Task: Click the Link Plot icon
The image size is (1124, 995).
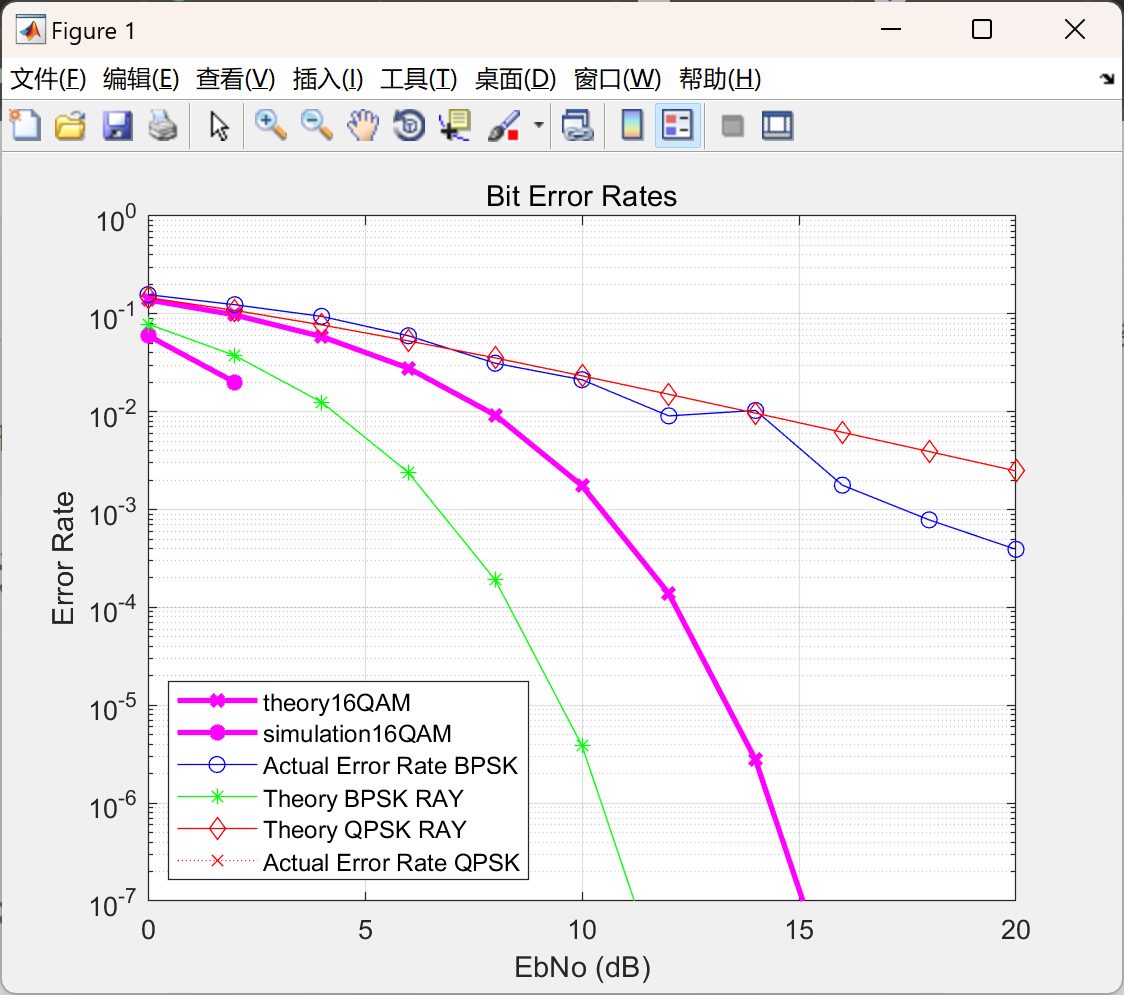Action: (578, 125)
